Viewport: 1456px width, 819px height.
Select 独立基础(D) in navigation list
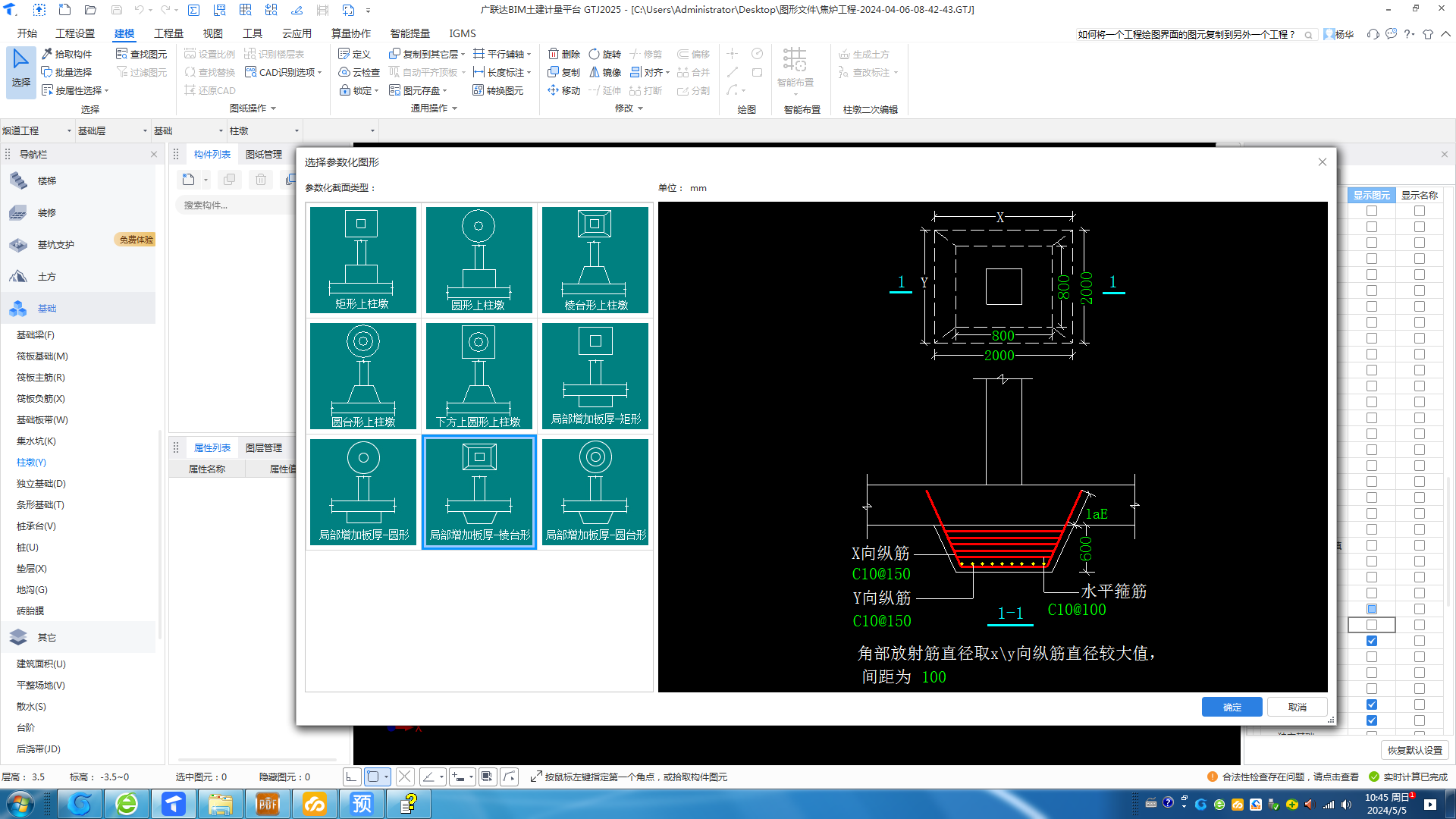[x=41, y=483]
